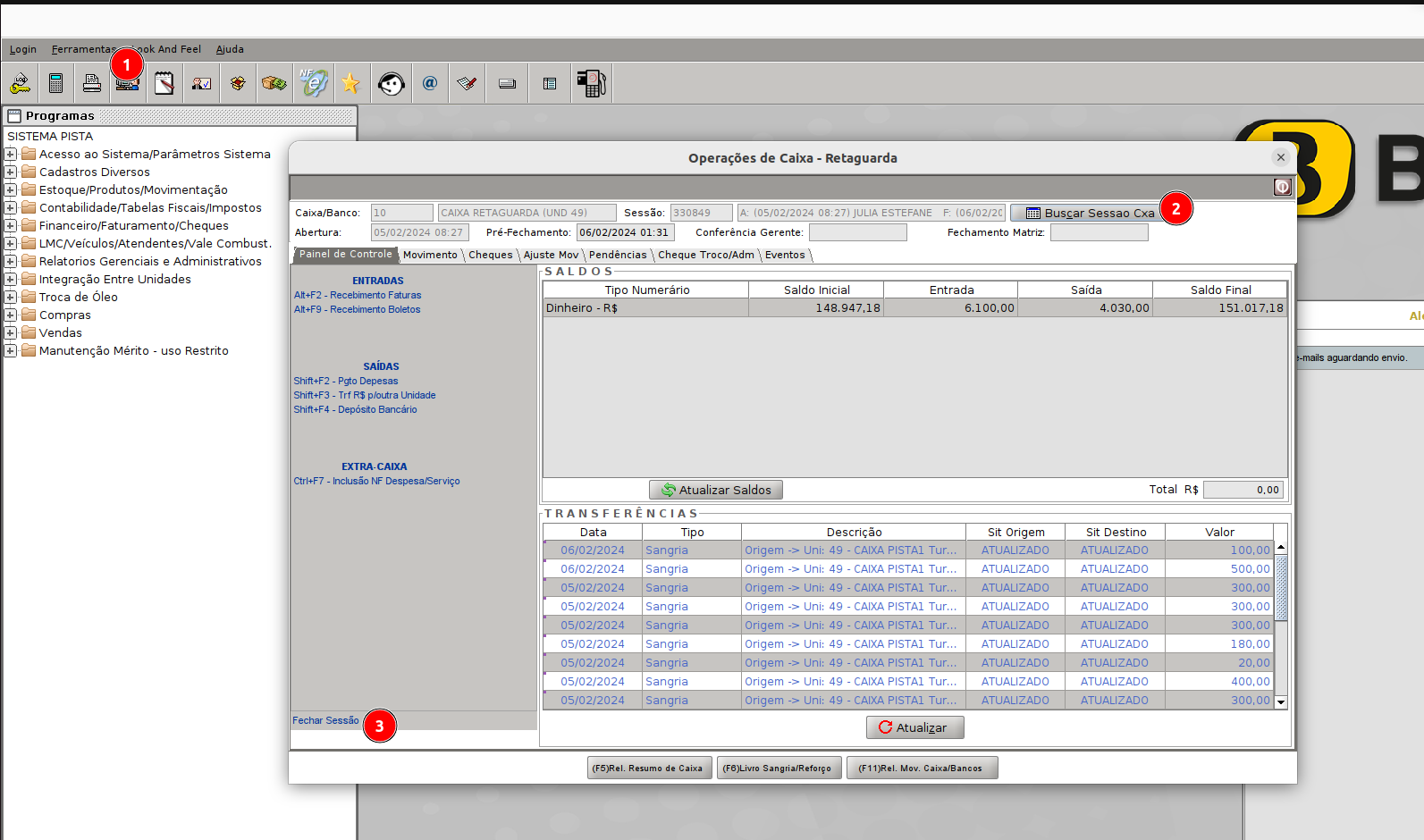The height and width of the screenshot is (840, 1424).
Task: Expand the Cadastros Diversos folder
Action: tap(11, 172)
